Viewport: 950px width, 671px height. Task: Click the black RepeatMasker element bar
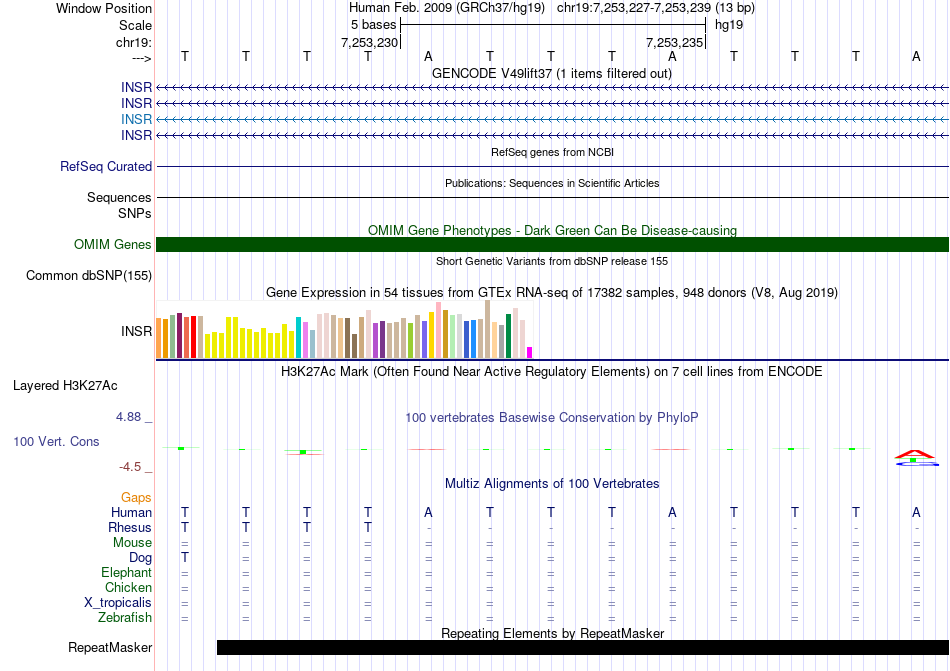coord(582,647)
